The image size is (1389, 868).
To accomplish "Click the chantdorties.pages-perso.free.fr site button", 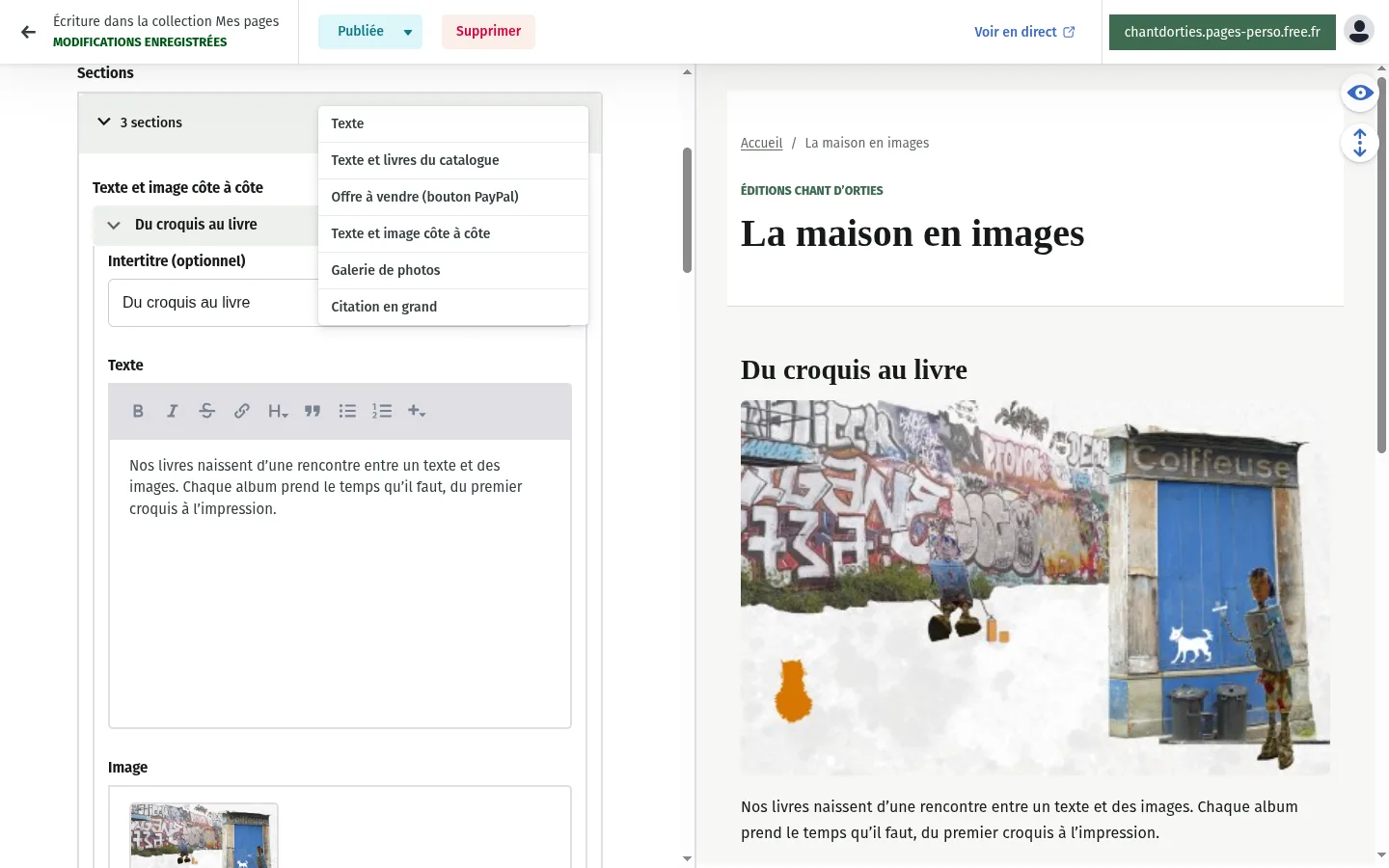I will pyautogui.click(x=1222, y=32).
